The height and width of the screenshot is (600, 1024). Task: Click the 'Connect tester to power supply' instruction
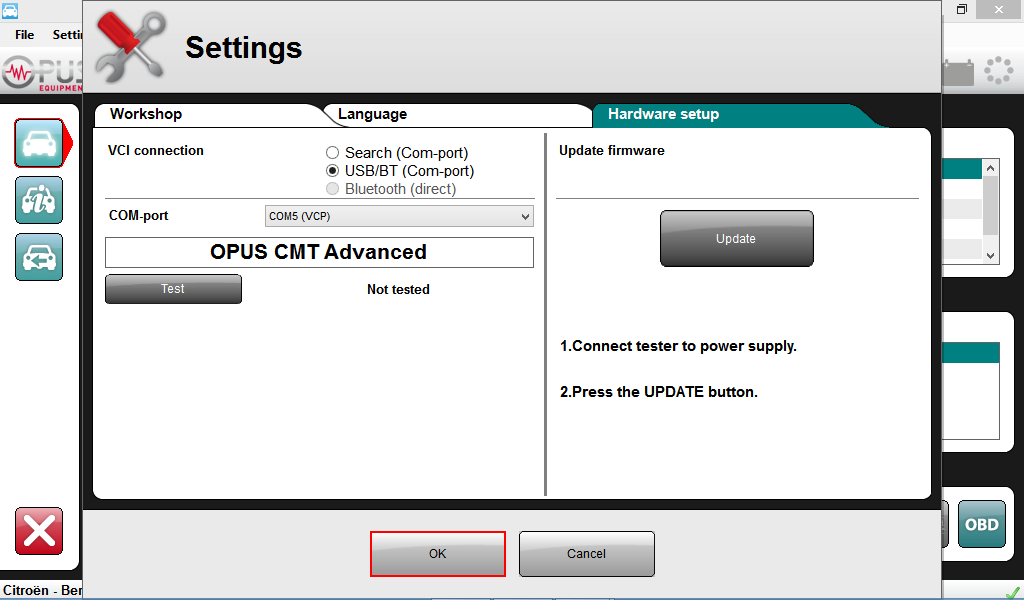(x=679, y=346)
